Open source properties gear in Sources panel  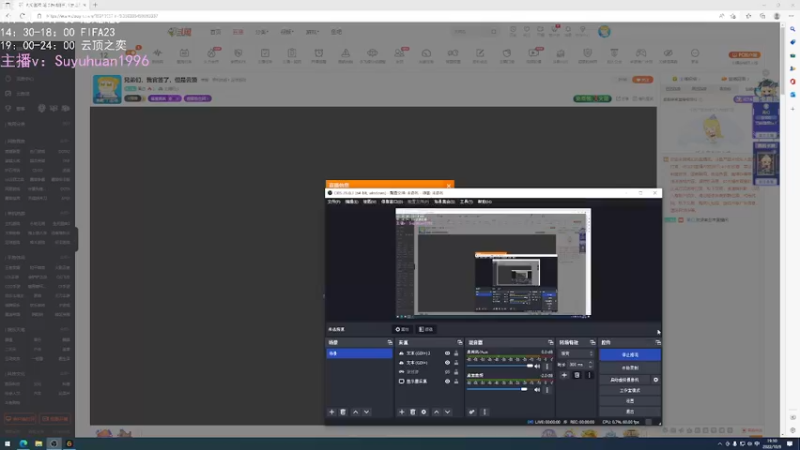424,412
